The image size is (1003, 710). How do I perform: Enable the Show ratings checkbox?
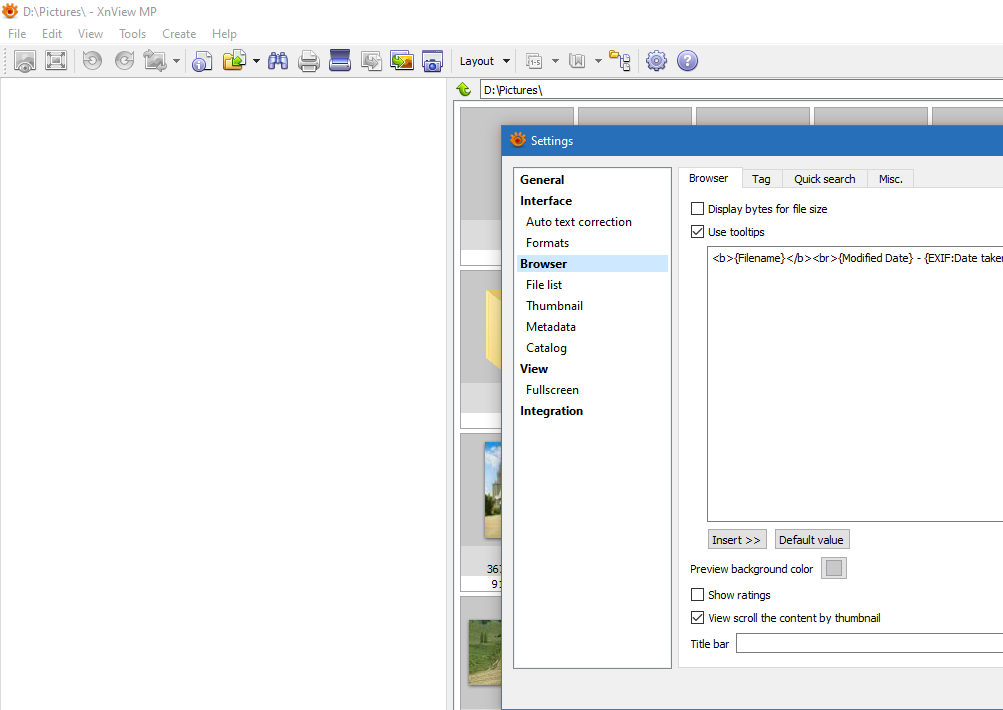[698, 595]
